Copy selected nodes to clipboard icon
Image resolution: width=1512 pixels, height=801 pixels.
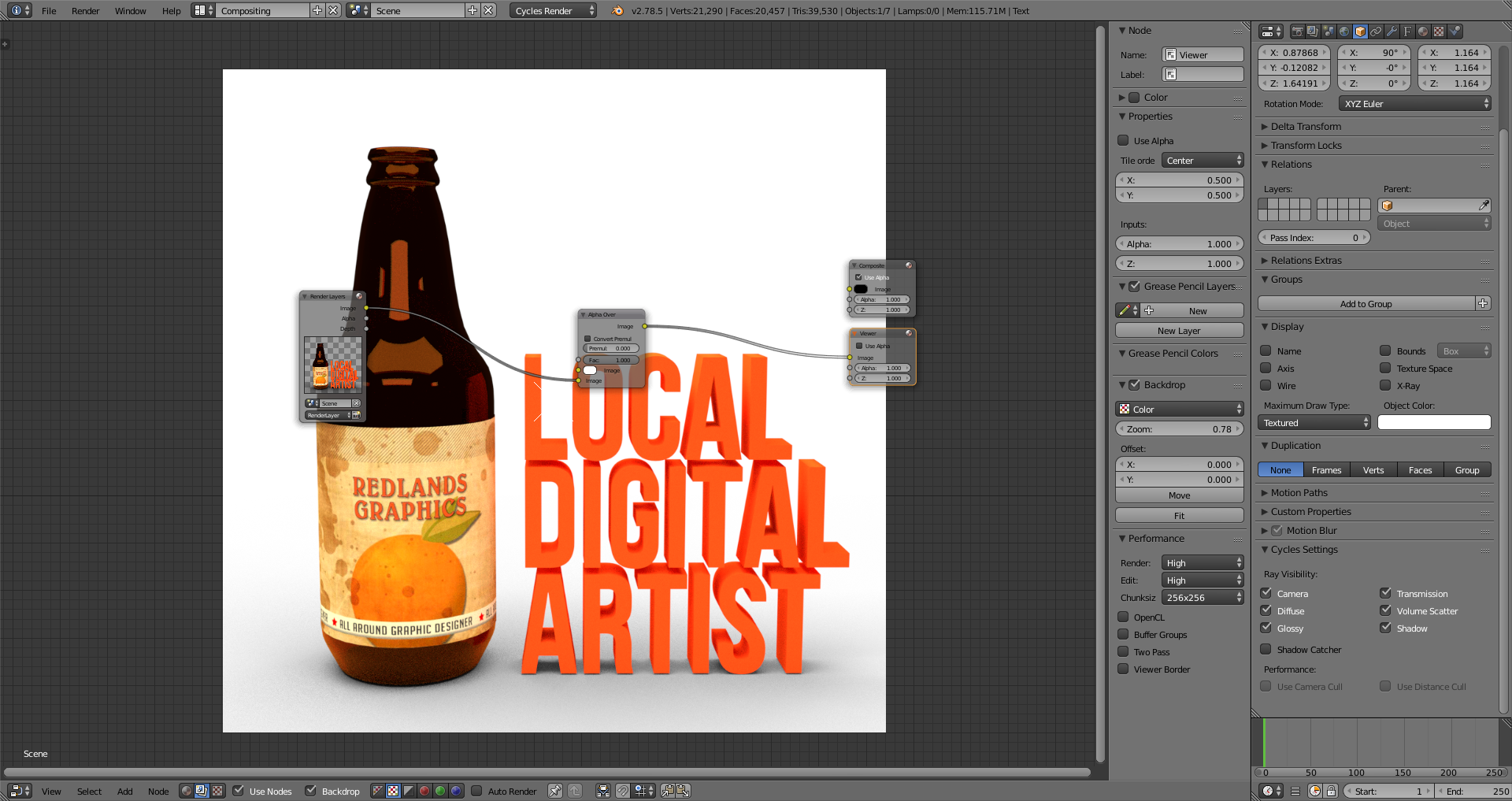coord(668,791)
